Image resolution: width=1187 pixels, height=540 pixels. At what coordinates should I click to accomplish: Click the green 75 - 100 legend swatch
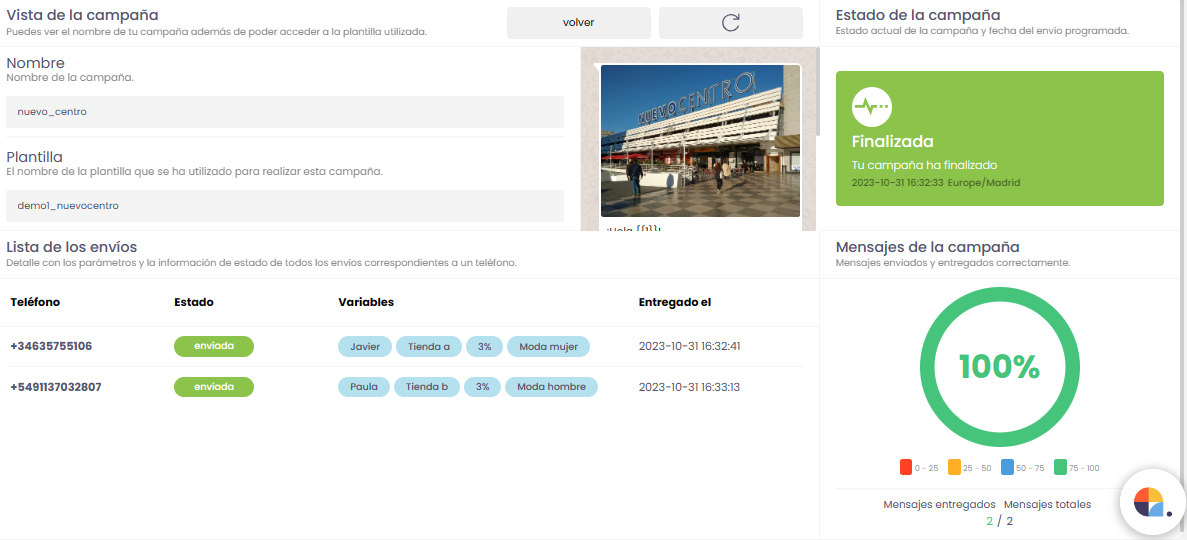[x=1061, y=467]
